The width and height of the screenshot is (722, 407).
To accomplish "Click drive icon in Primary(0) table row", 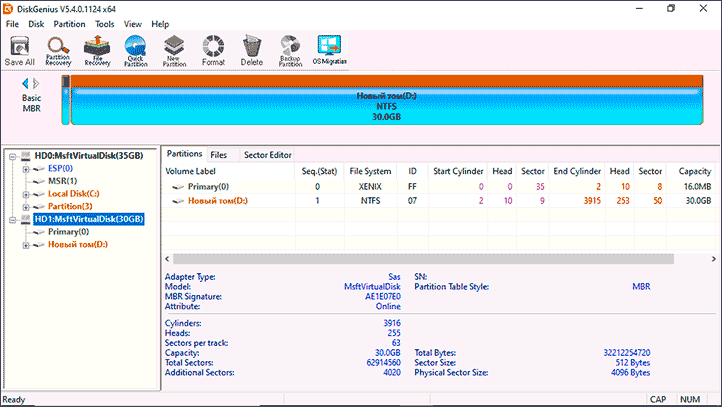I will pos(178,187).
